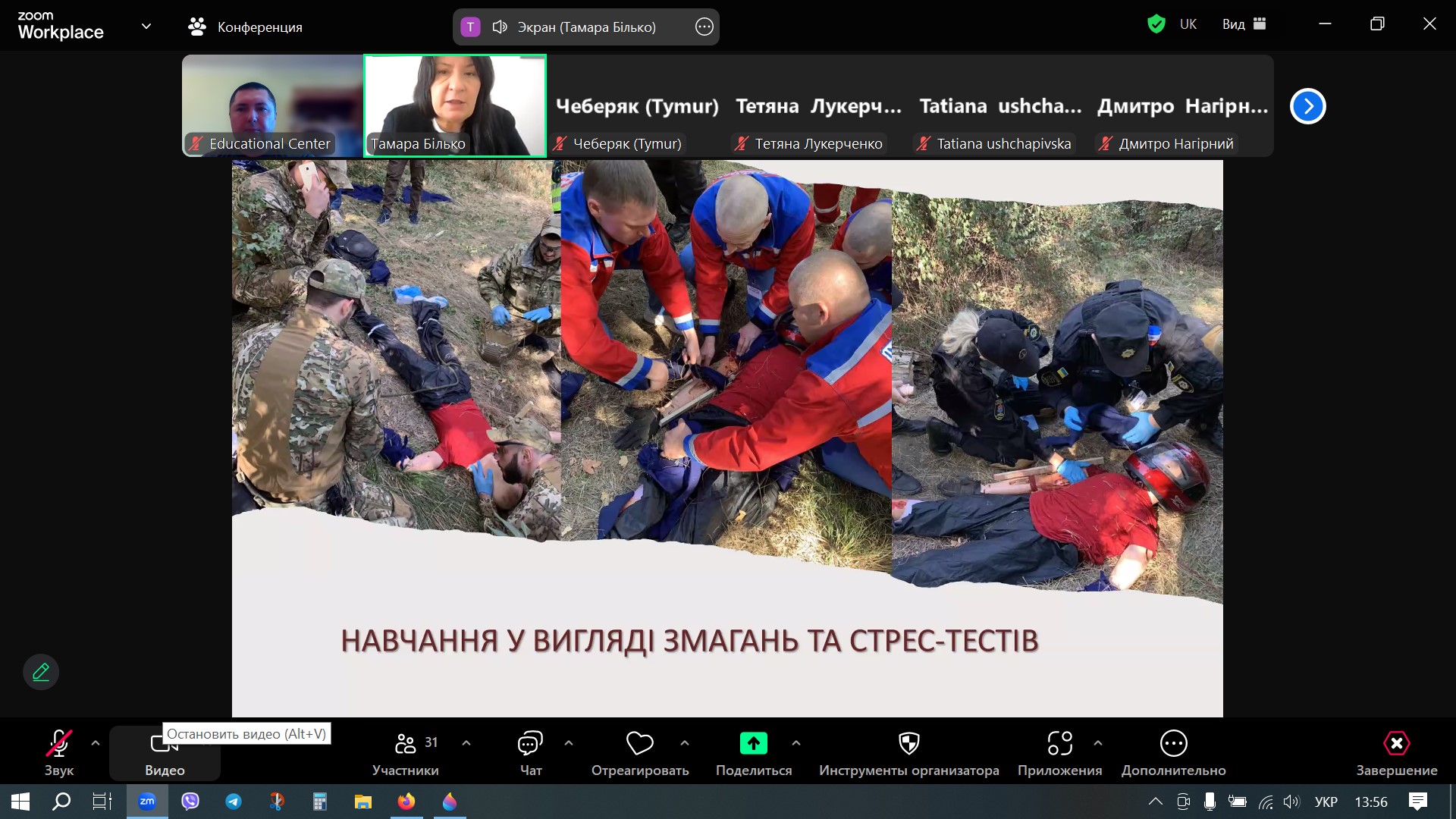Click the React heart icon
Image resolution: width=1456 pixels, height=819 pixels.
(x=639, y=743)
